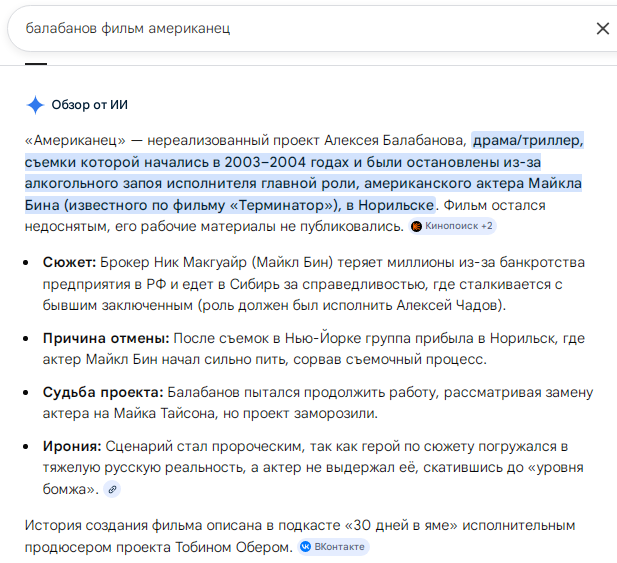Click the highlighted text 'драма/триллер,'
The image size is (617, 563).
coord(528,140)
